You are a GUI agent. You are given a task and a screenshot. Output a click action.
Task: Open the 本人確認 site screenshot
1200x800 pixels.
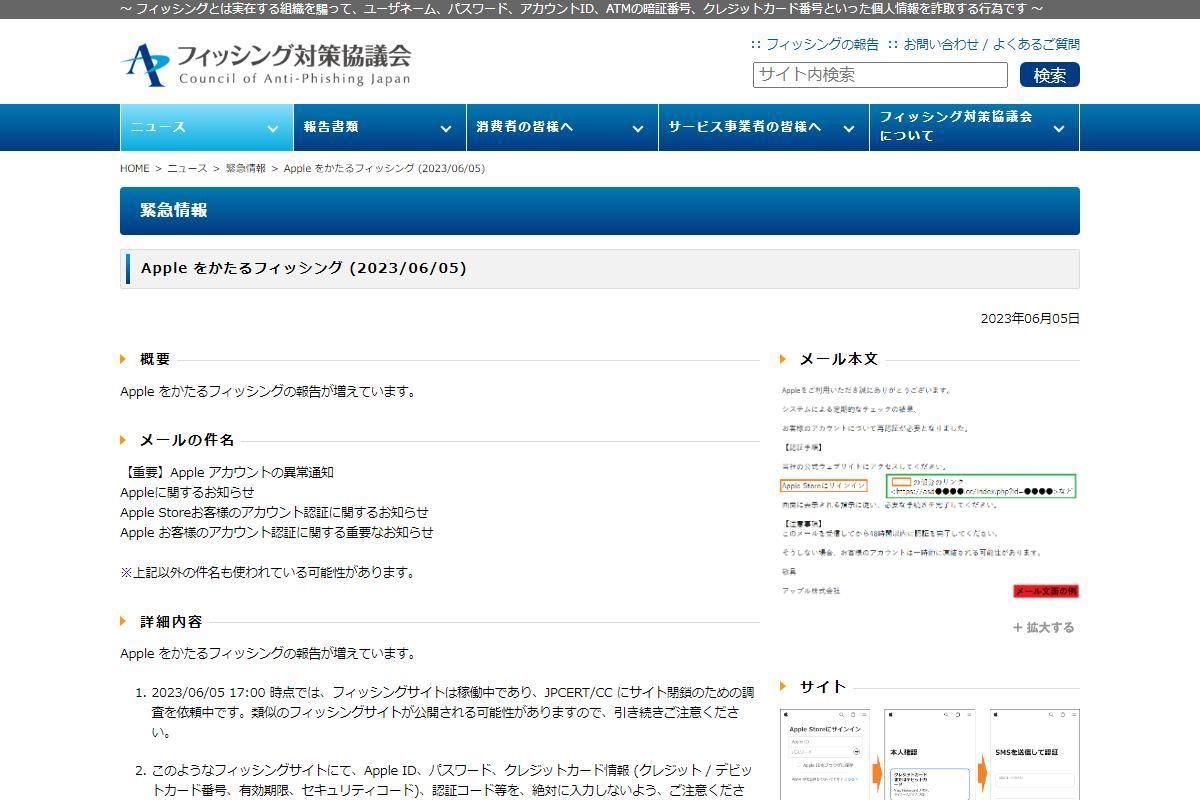pos(929,754)
